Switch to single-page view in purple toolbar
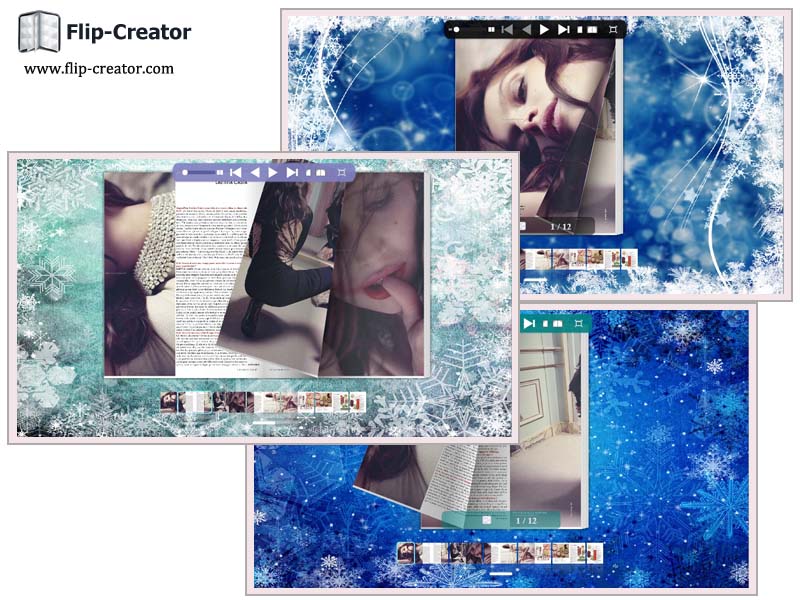The width and height of the screenshot is (800, 600). point(308,173)
